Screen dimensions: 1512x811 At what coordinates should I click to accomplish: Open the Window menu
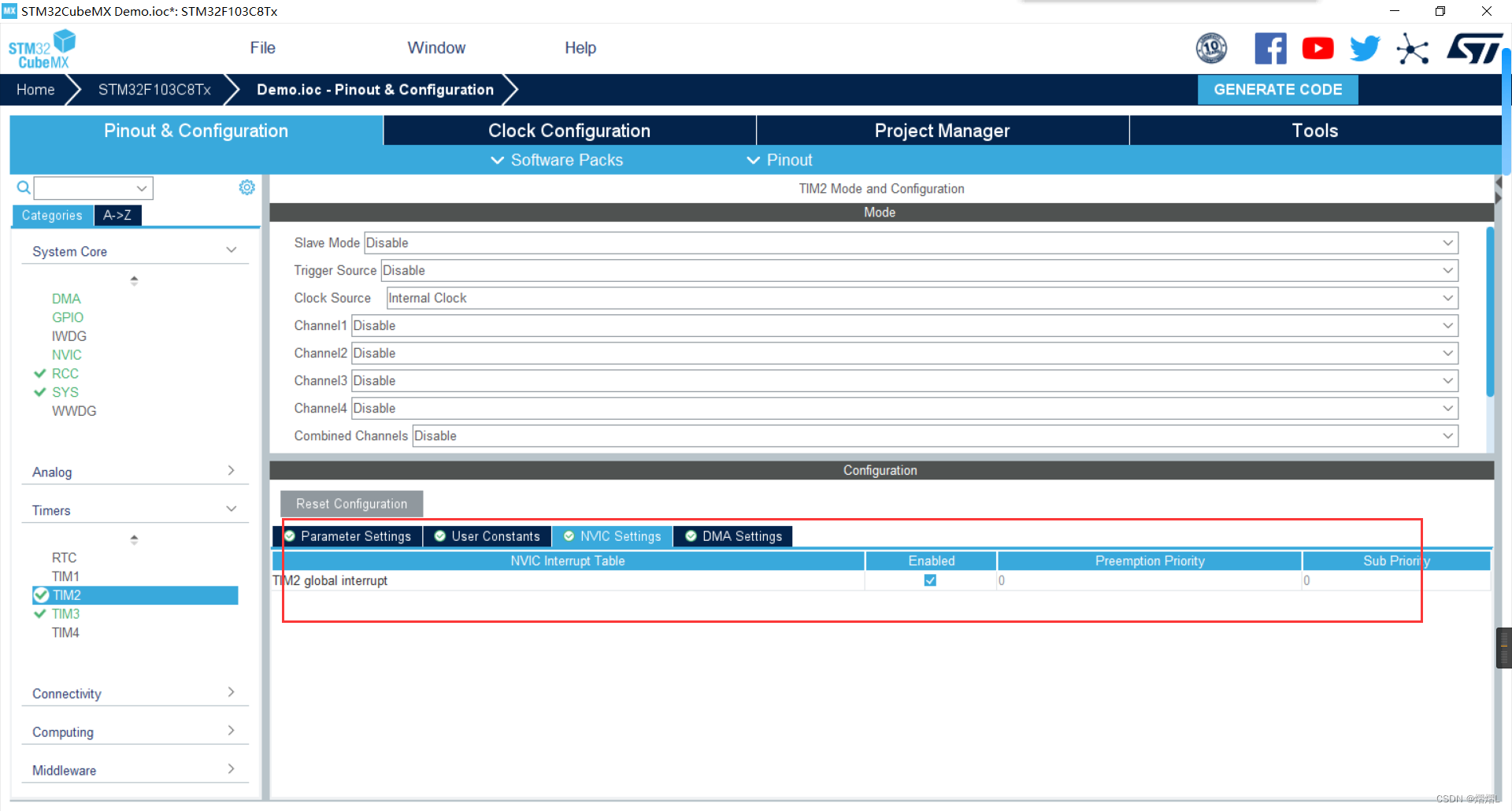point(436,48)
